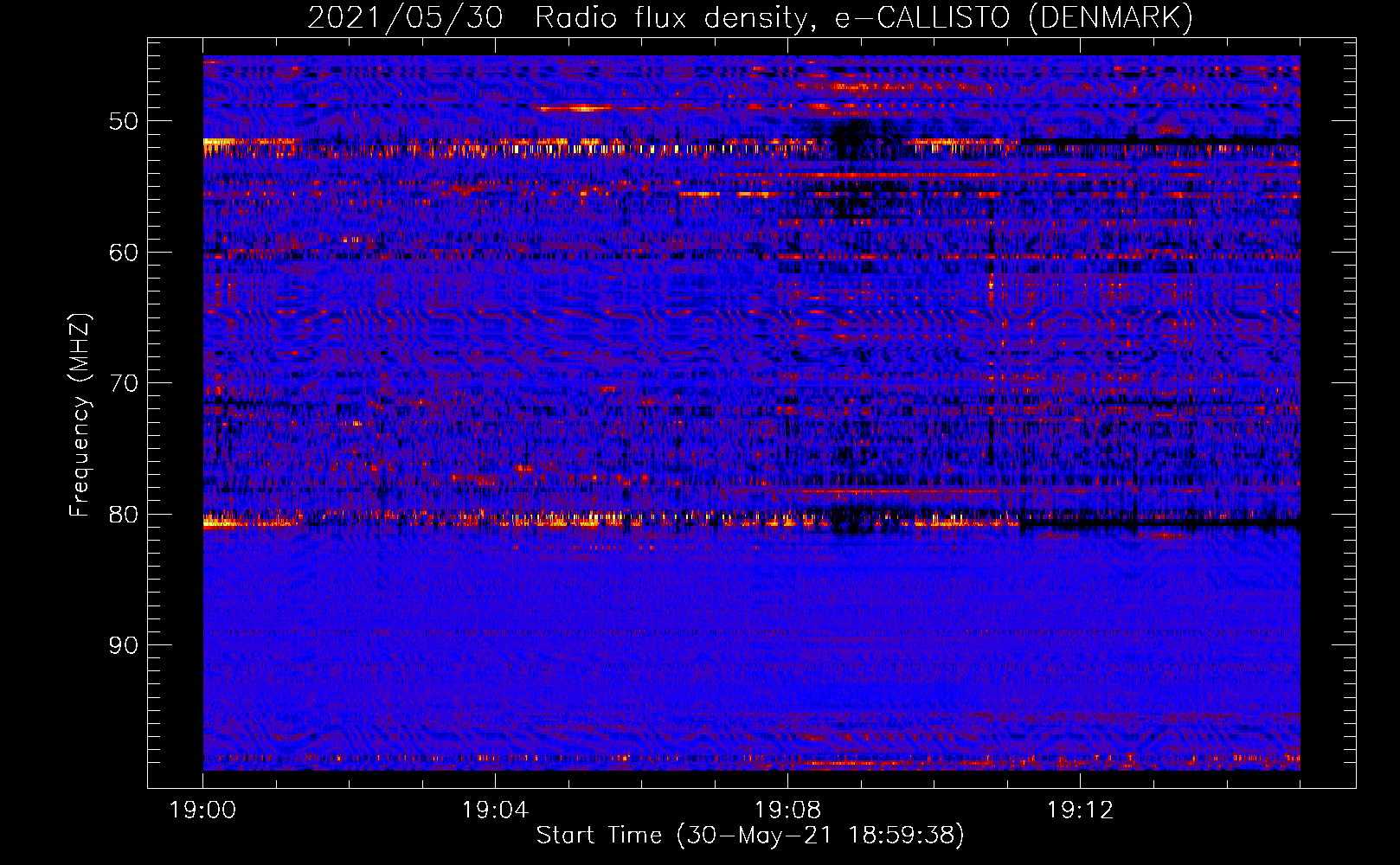Click the 19:12 time tick label
The width and height of the screenshot is (1400, 865).
click(x=1080, y=811)
